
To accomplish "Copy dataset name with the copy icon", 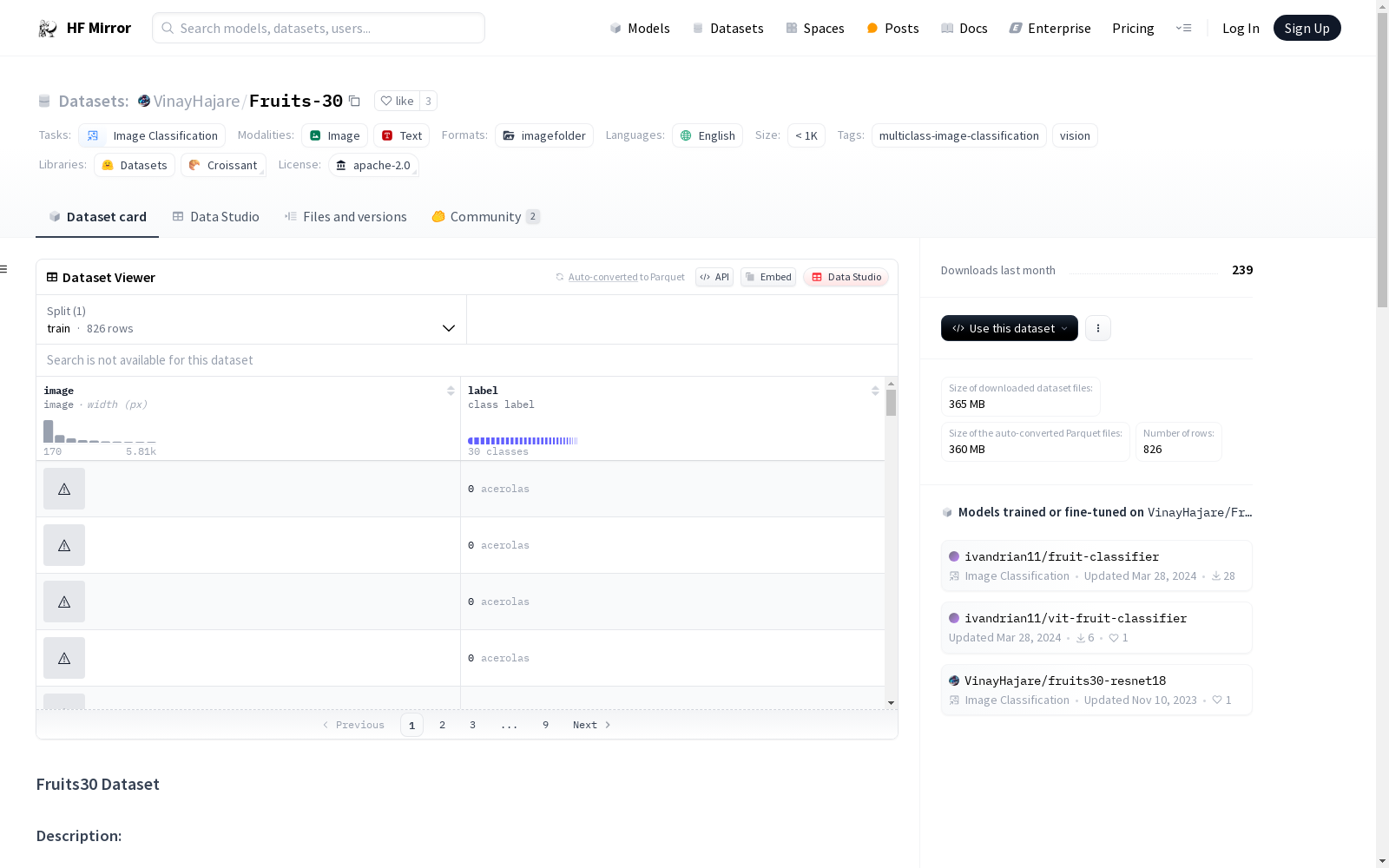I will click(354, 101).
